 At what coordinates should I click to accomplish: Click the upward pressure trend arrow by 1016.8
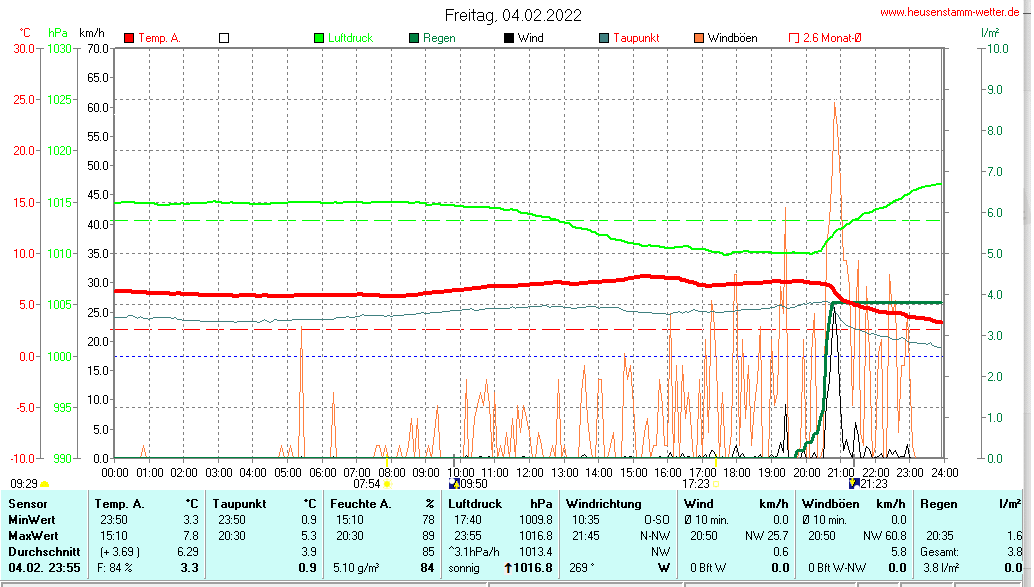(507, 568)
